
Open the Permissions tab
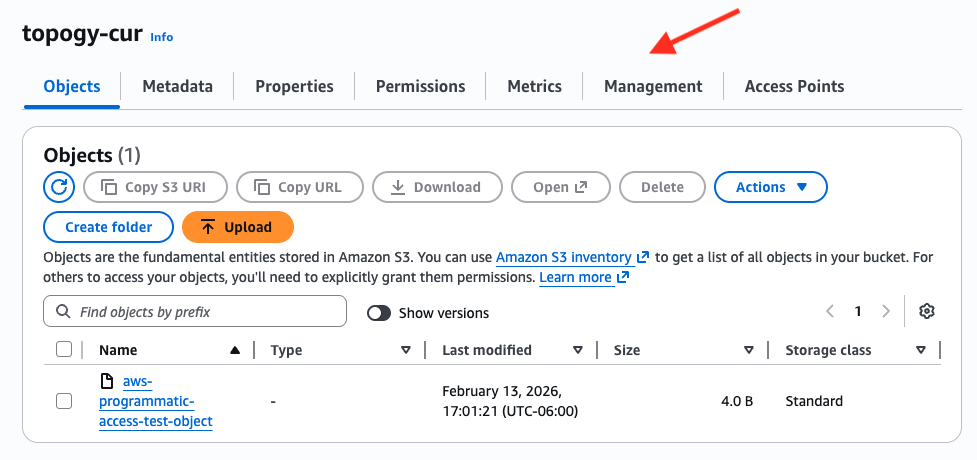421,86
